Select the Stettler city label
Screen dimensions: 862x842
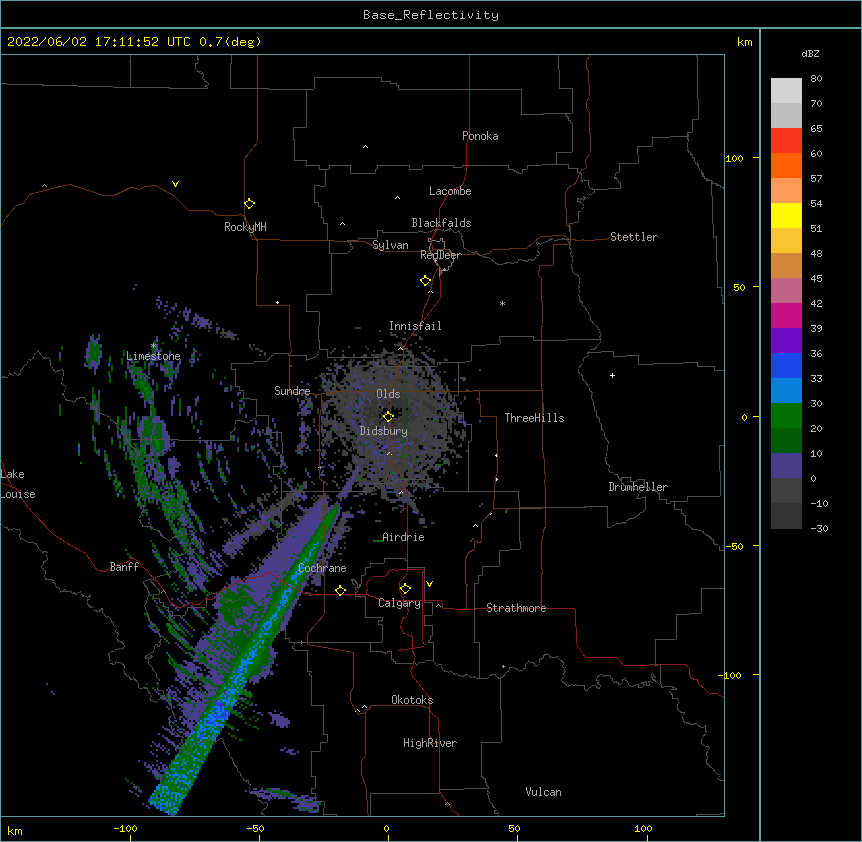tap(634, 237)
